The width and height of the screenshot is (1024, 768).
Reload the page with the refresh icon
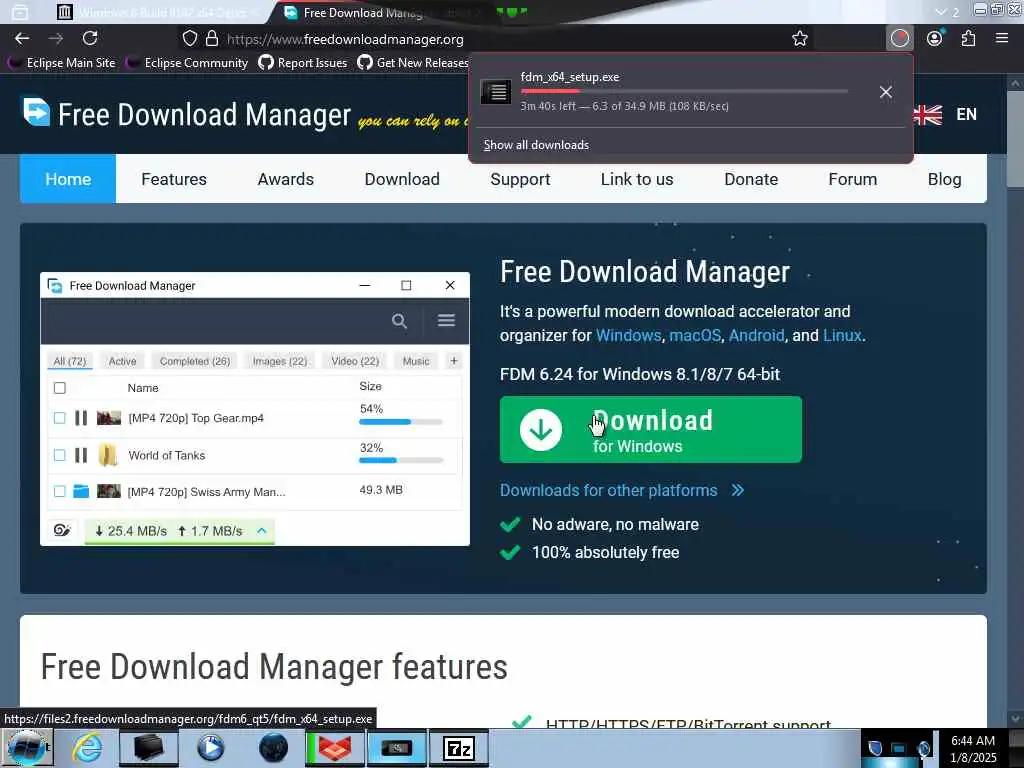pos(90,39)
